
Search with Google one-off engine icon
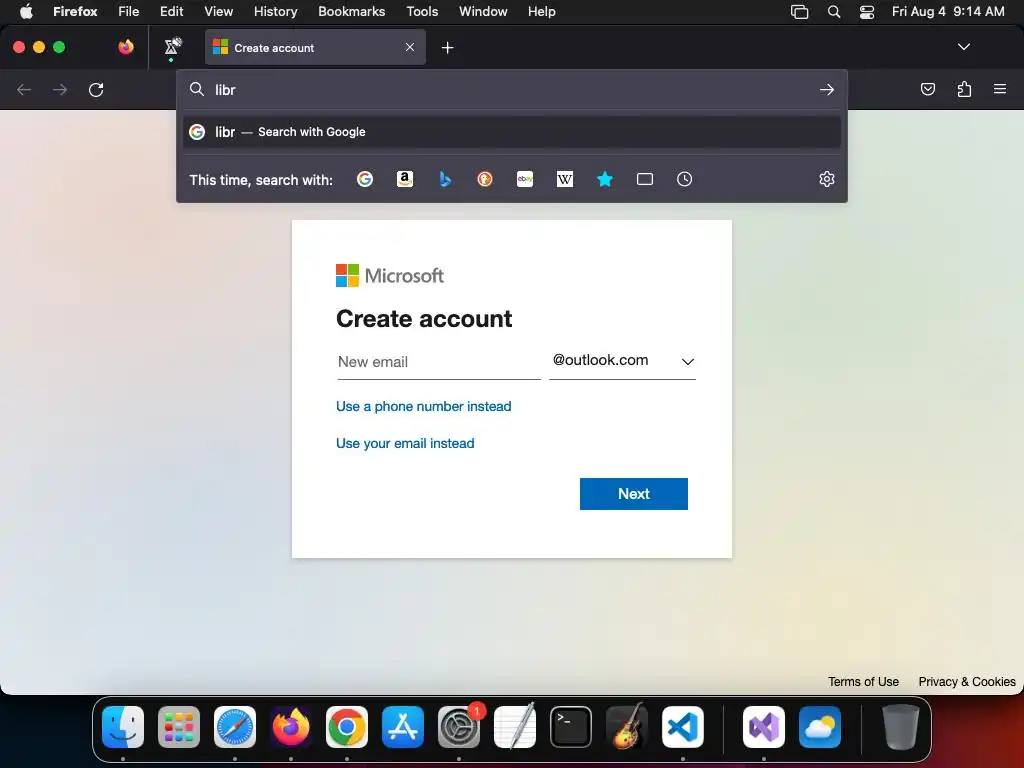(365, 179)
